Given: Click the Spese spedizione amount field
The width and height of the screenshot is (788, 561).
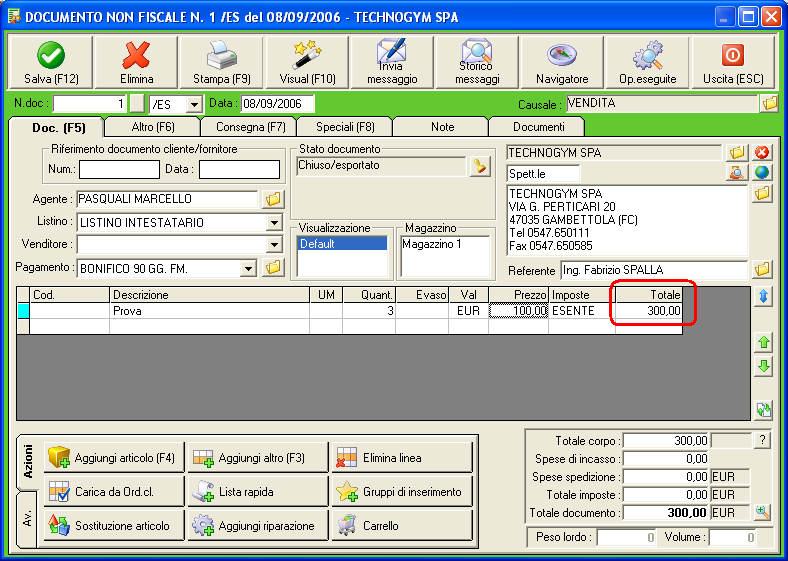Looking at the screenshot, I should 666,477.
